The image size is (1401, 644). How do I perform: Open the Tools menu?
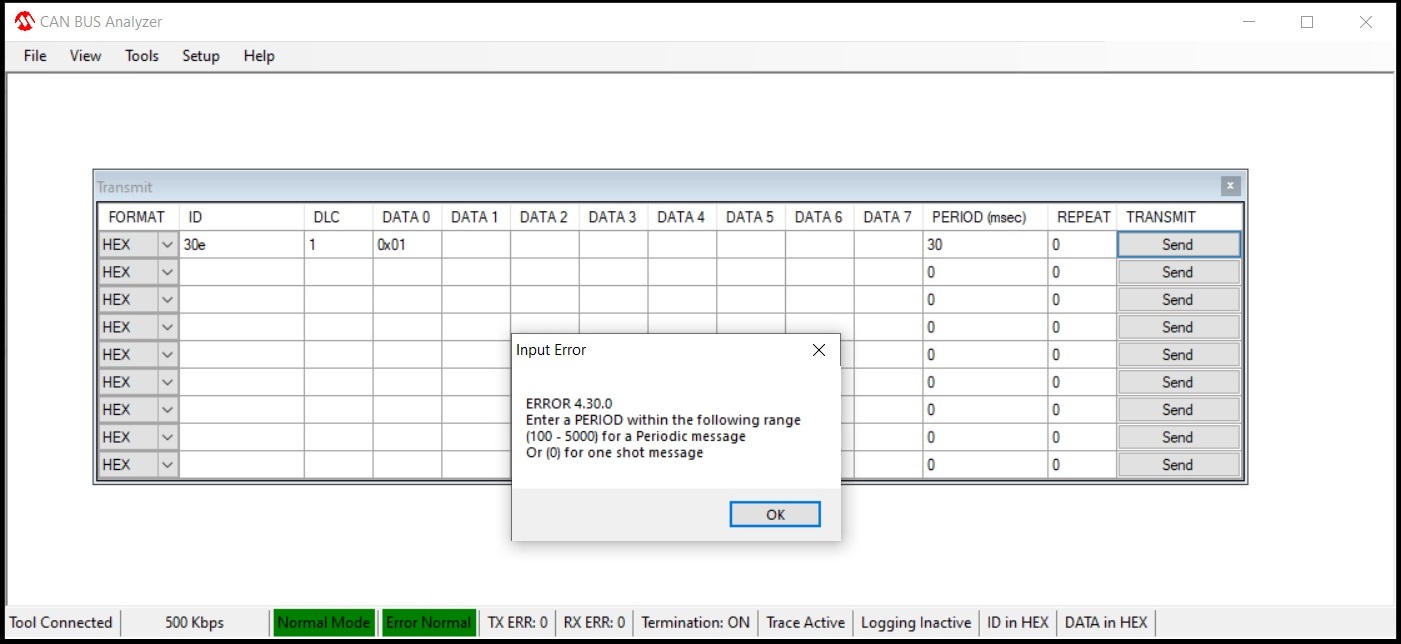click(x=141, y=56)
